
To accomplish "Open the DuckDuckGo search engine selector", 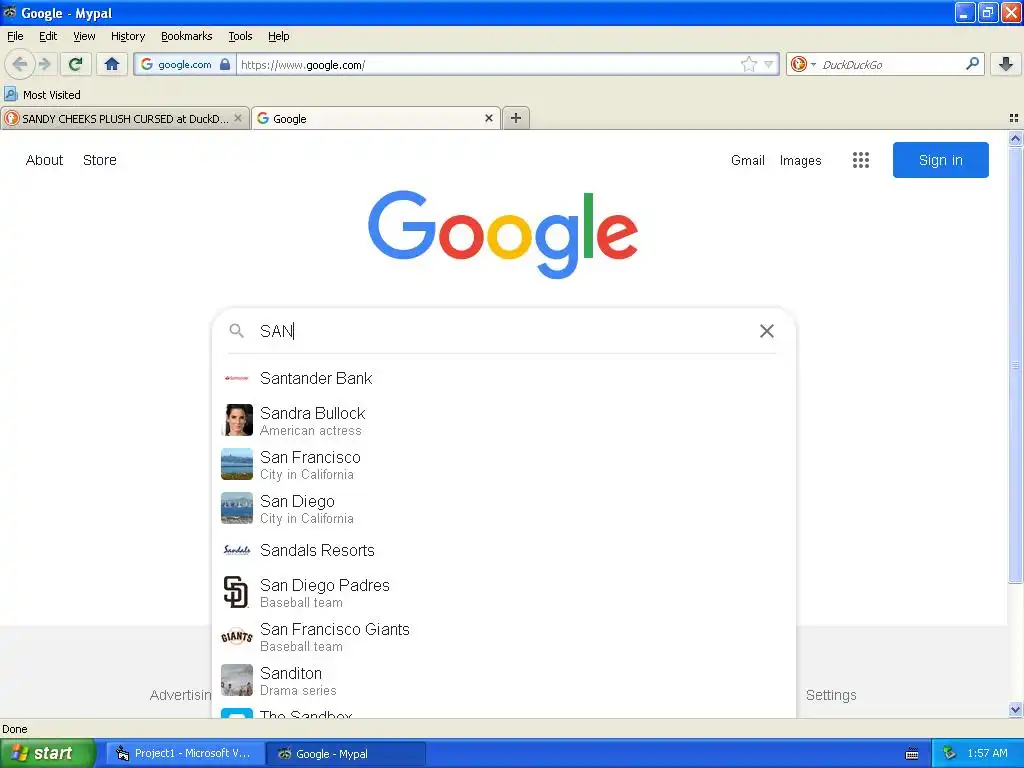I will coord(803,64).
